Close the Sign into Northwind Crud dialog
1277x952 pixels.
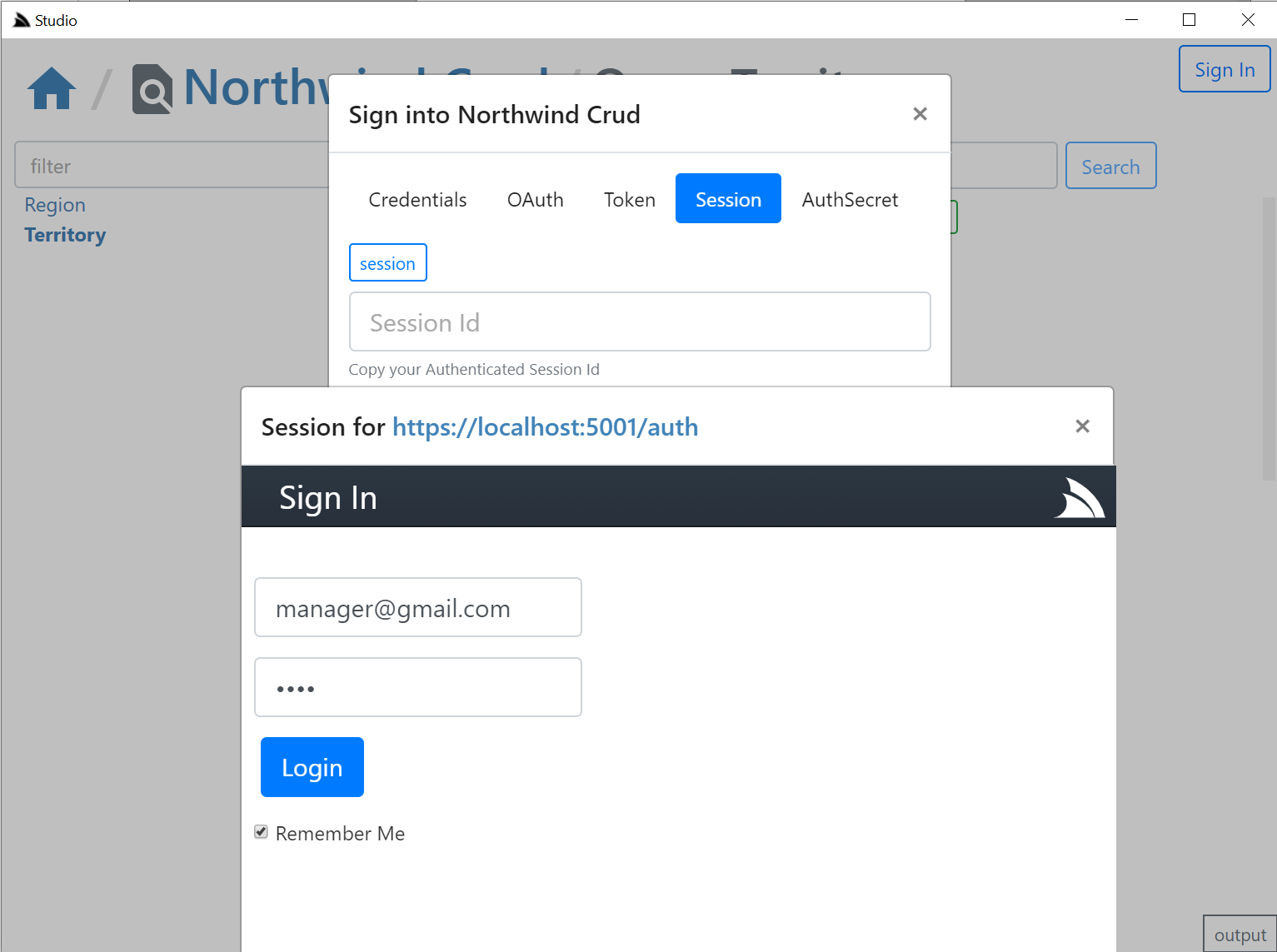click(x=920, y=114)
